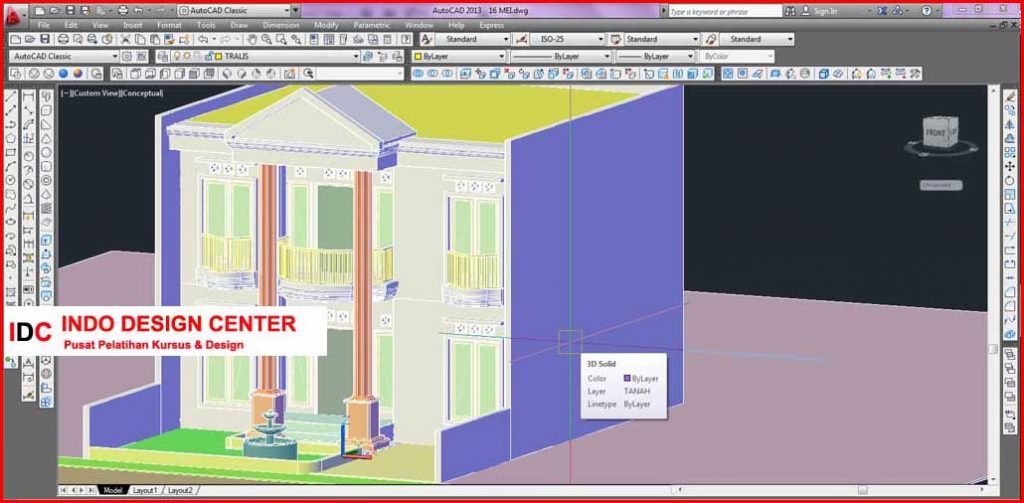Open the ISO-25 dimension style dropdown

[x=601, y=39]
